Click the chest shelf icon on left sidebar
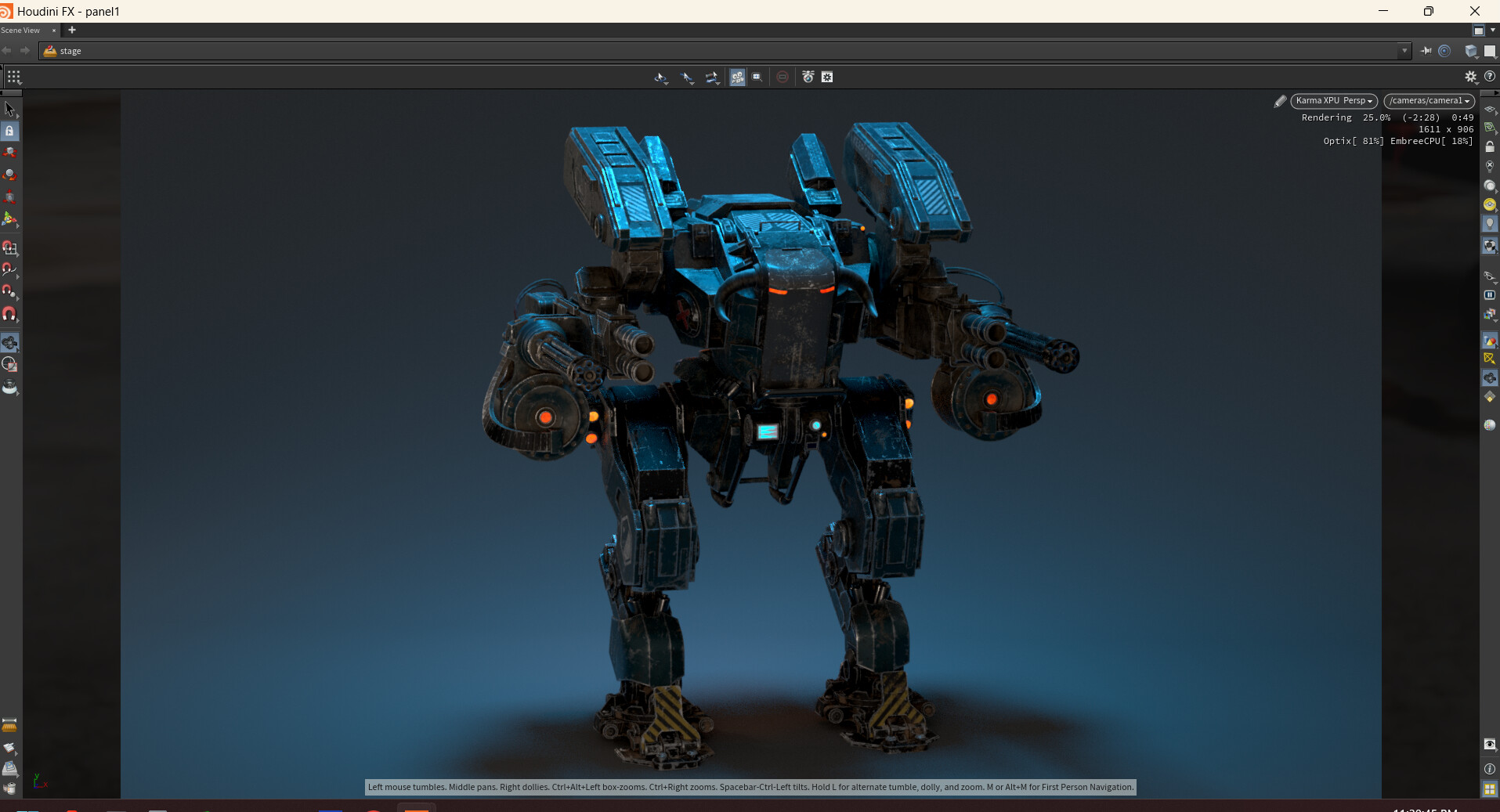This screenshot has height=812, width=1500. 9,725
